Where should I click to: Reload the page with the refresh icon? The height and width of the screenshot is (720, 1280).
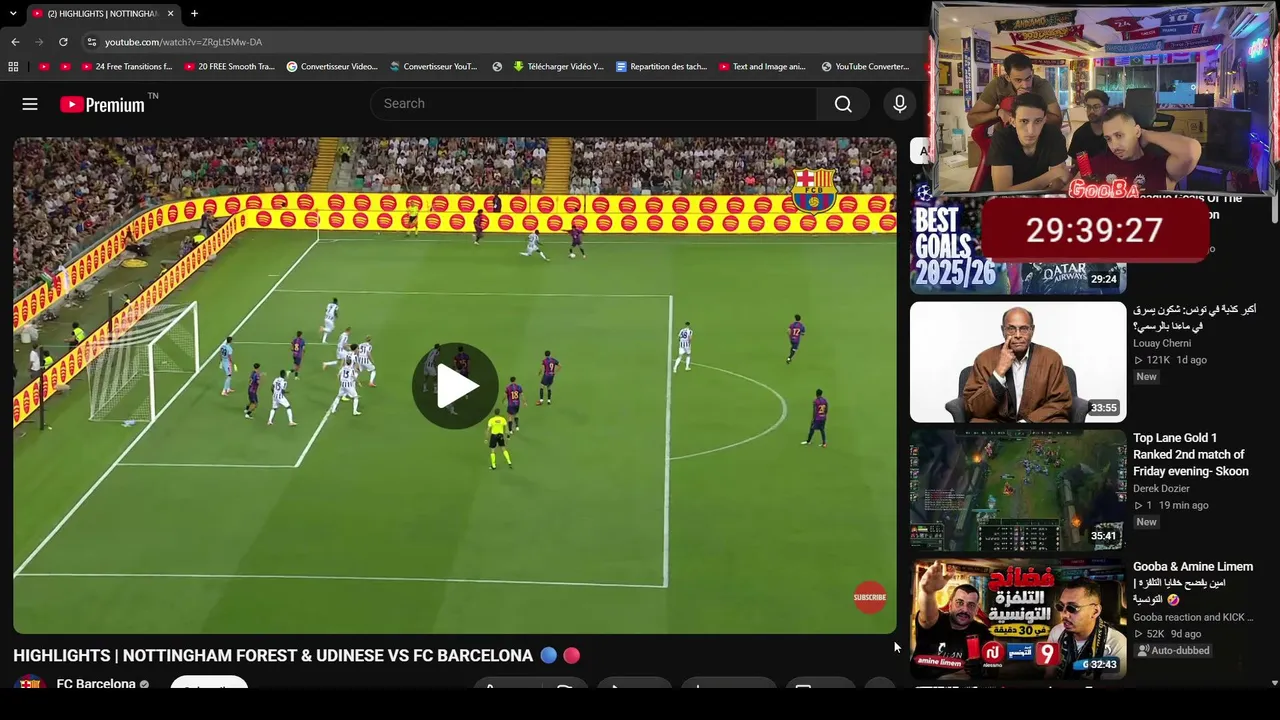point(63,42)
